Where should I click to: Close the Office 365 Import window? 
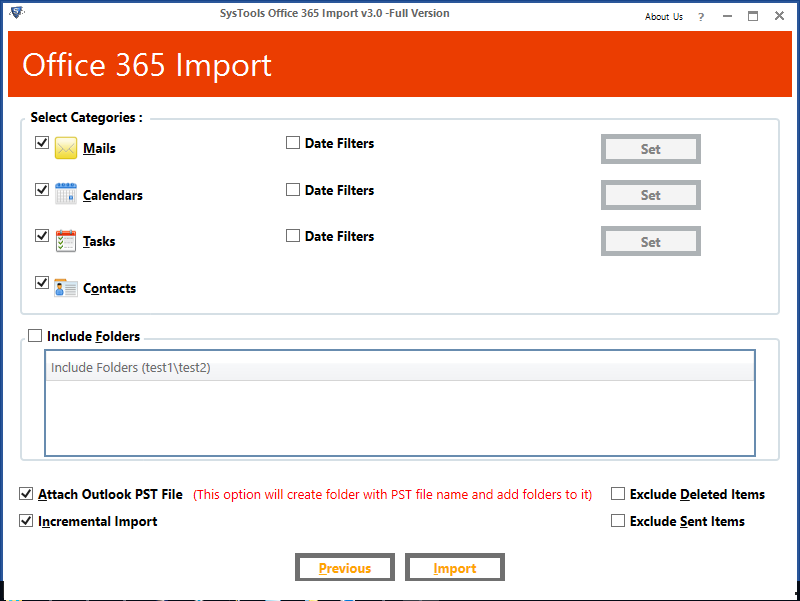click(x=779, y=16)
